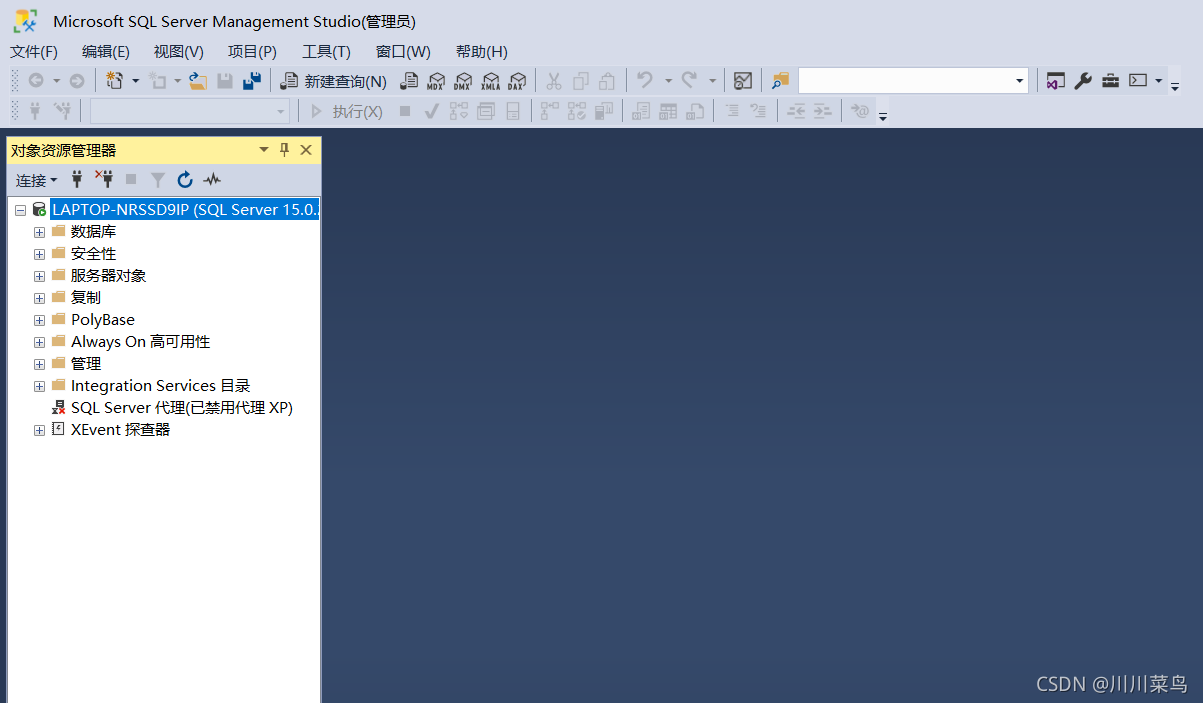Viewport: 1203px width, 703px height.
Task: Click the DAX query icon
Action: 517,81
